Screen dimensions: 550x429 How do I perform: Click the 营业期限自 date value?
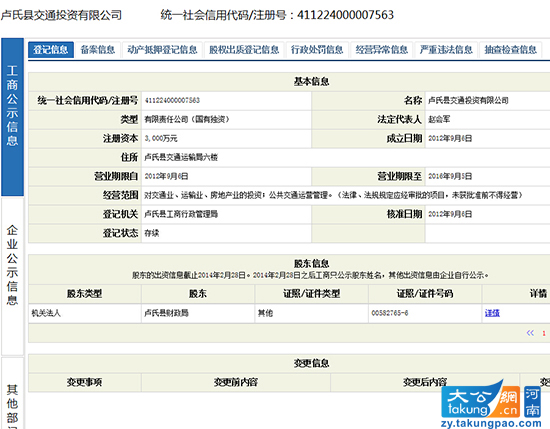166,176
